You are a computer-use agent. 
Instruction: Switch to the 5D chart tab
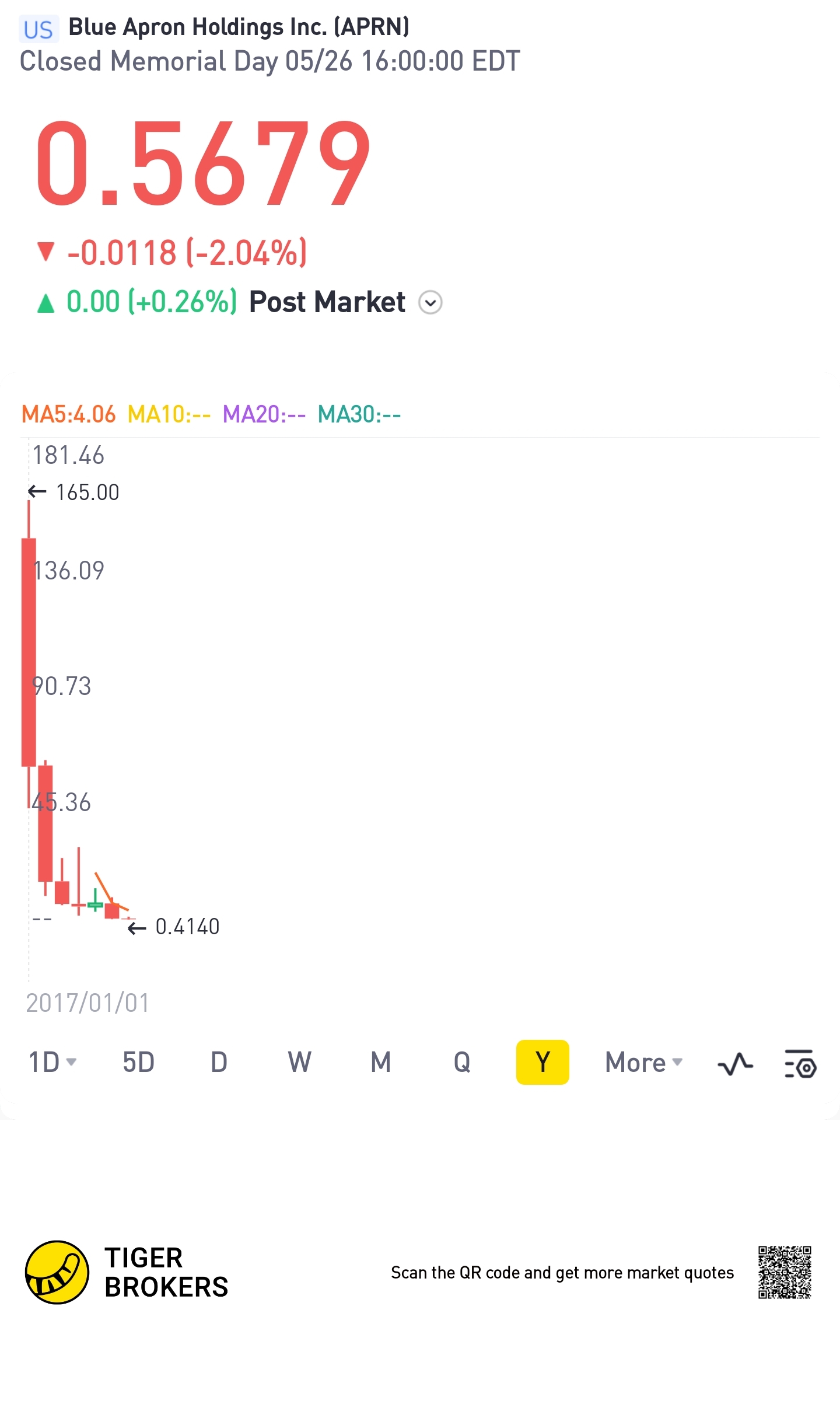coord(138,1063)
